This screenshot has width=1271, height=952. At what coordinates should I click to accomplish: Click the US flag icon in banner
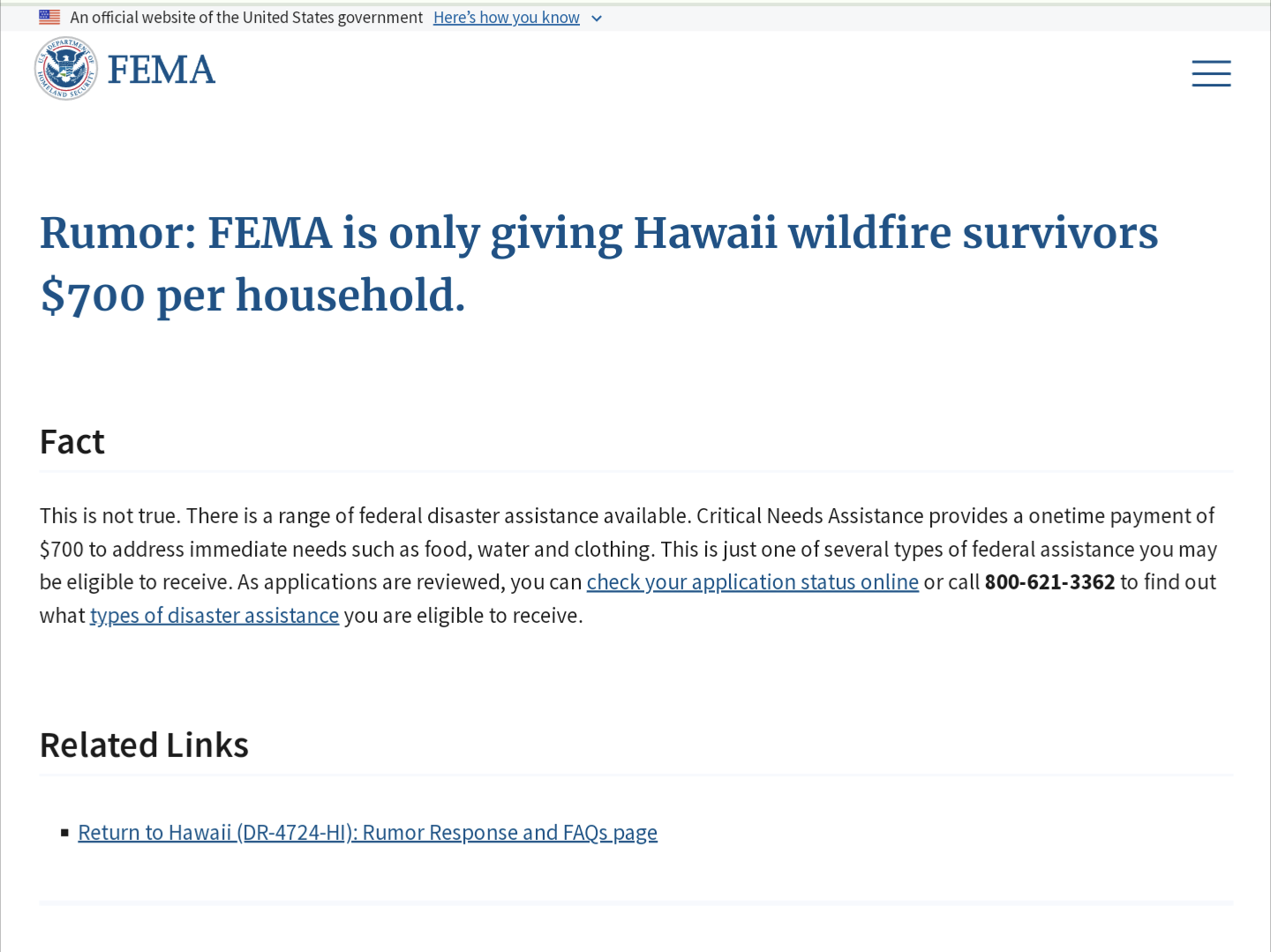click(49, 17)
